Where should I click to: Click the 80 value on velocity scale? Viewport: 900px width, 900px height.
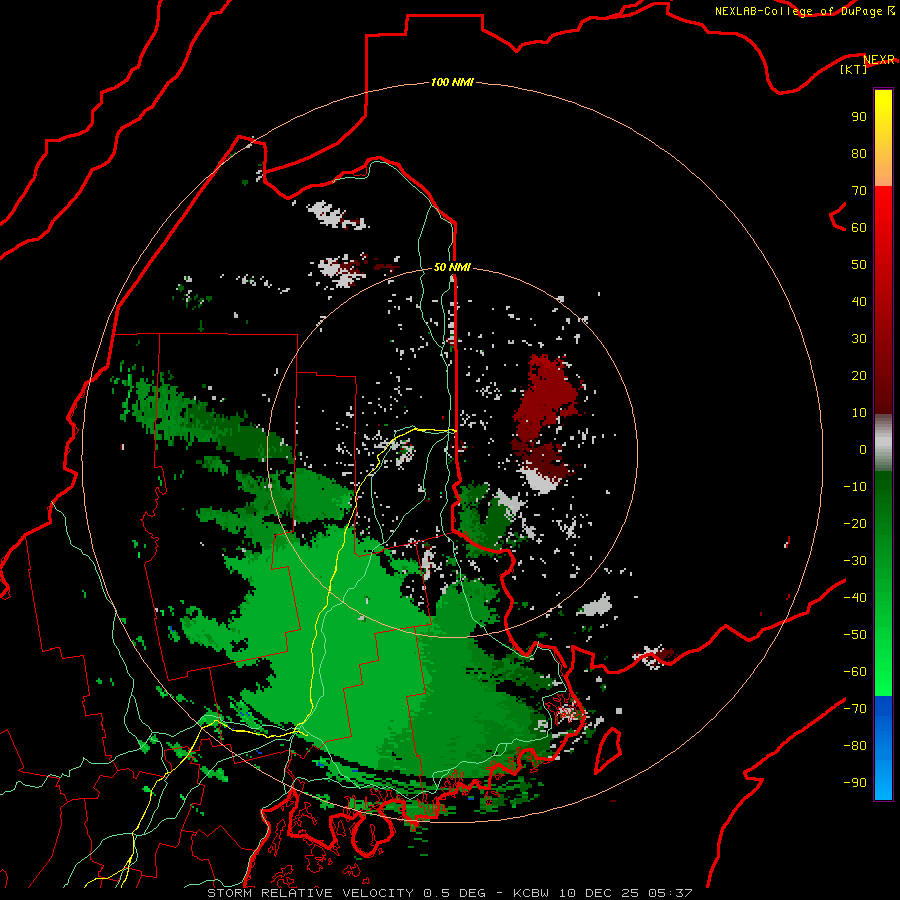(859, 153)
